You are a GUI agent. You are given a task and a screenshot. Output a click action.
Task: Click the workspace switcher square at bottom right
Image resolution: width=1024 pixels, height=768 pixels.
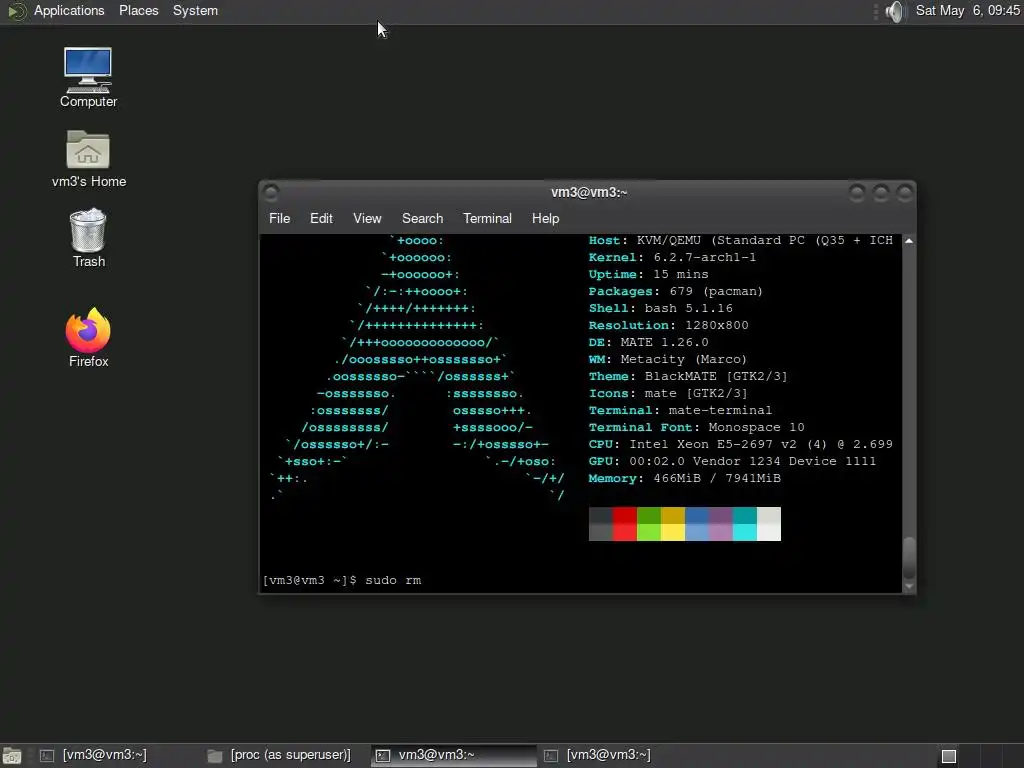pos(949,756)
